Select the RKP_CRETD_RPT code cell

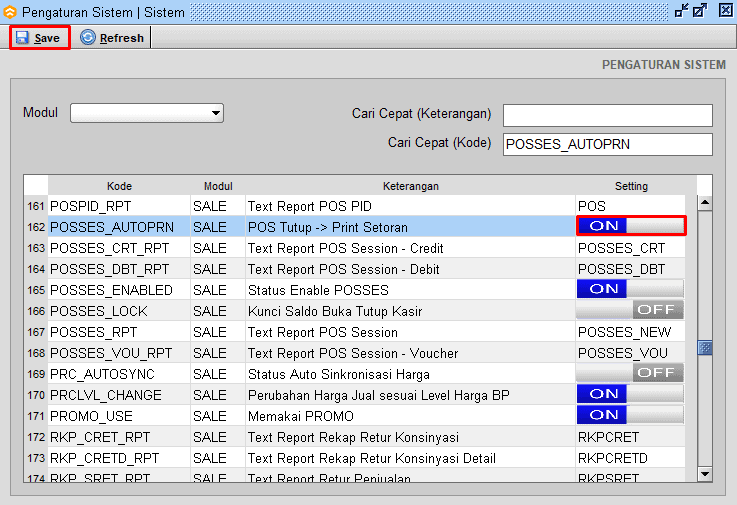tap(119, 458)
